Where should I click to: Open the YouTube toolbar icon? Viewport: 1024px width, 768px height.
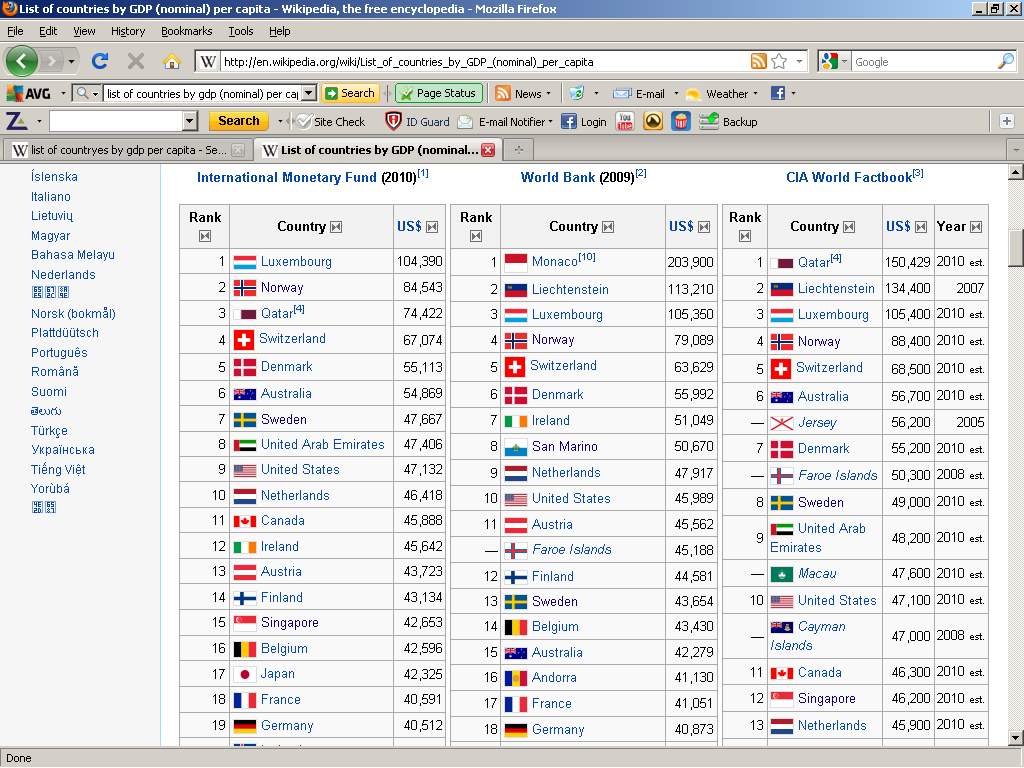pos(625,121)
